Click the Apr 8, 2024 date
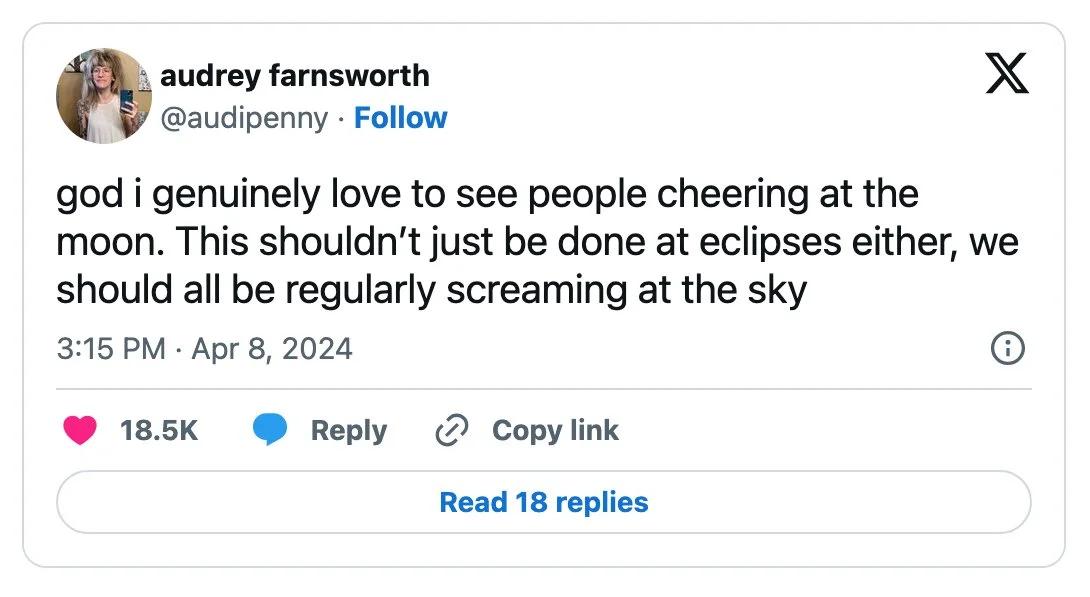Image resolution: width=1090 pixels, height=597 pixels. [270, 349]
